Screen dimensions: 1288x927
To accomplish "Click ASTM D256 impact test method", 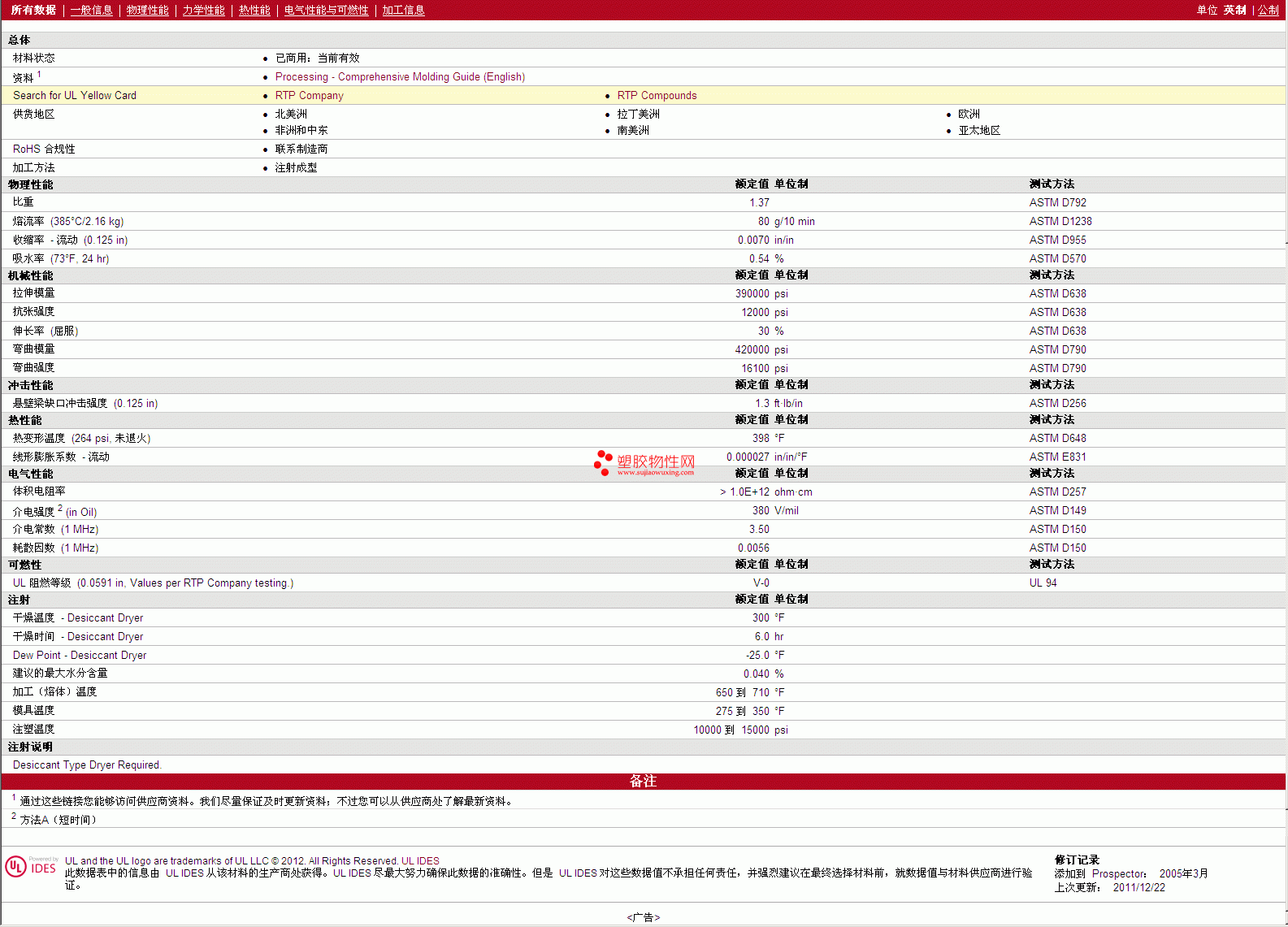I will tap(1057, 404).
